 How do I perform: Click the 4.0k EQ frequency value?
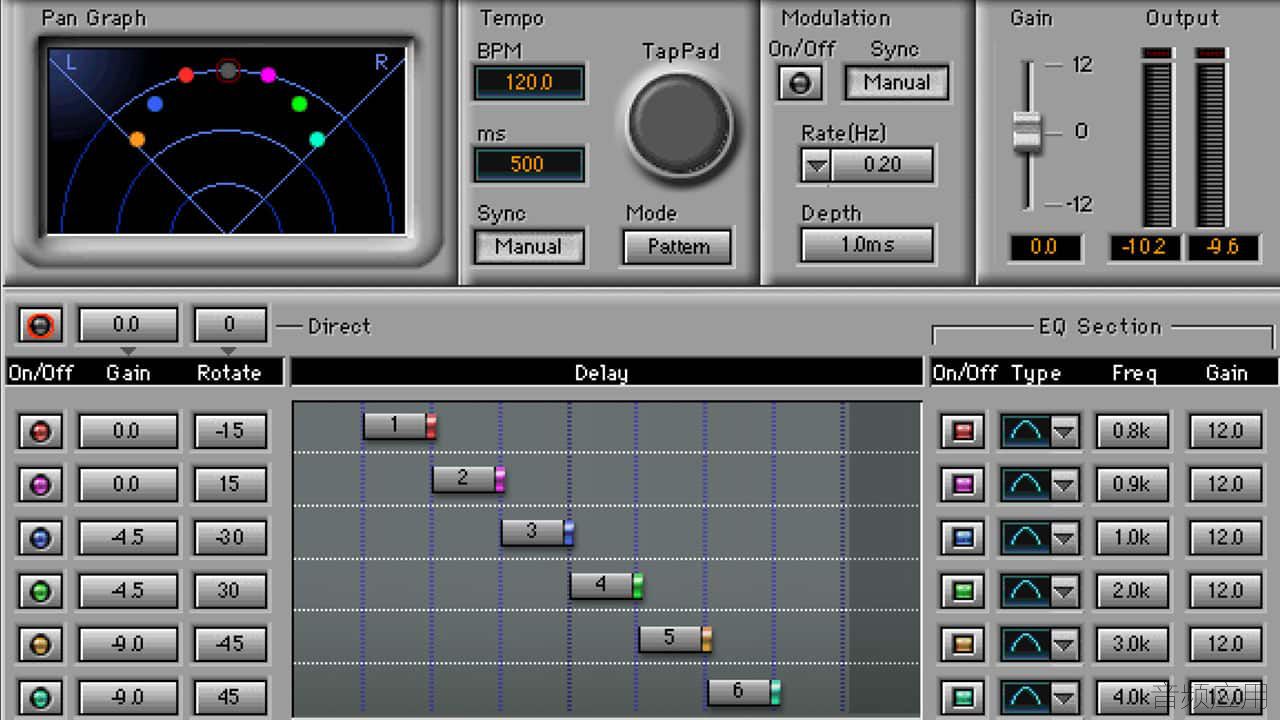click(x=1132, y=697)
